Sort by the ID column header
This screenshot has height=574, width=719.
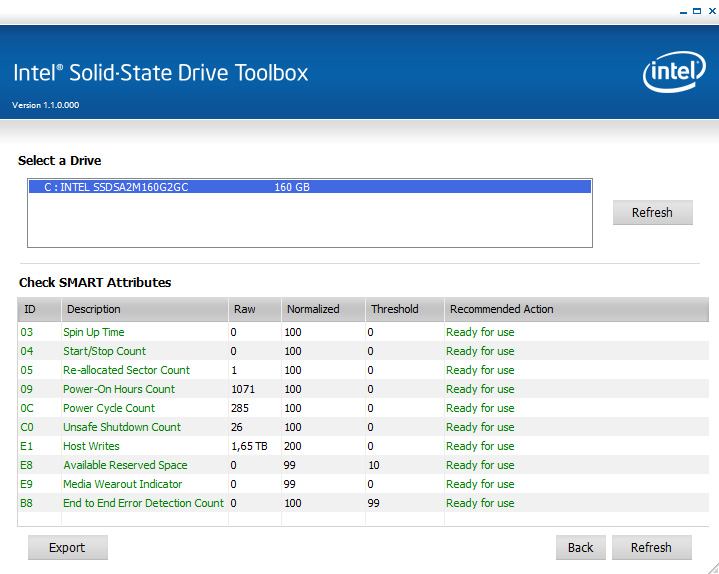pos(38,309)
